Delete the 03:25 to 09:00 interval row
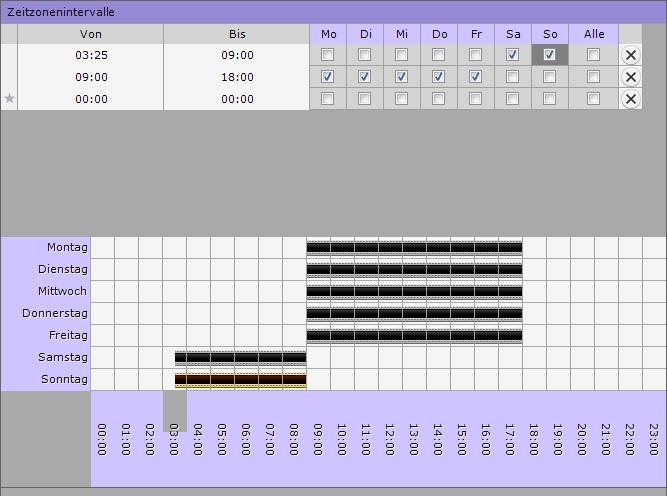This screenshot has height=496, width=667. (x=630, y=55)
